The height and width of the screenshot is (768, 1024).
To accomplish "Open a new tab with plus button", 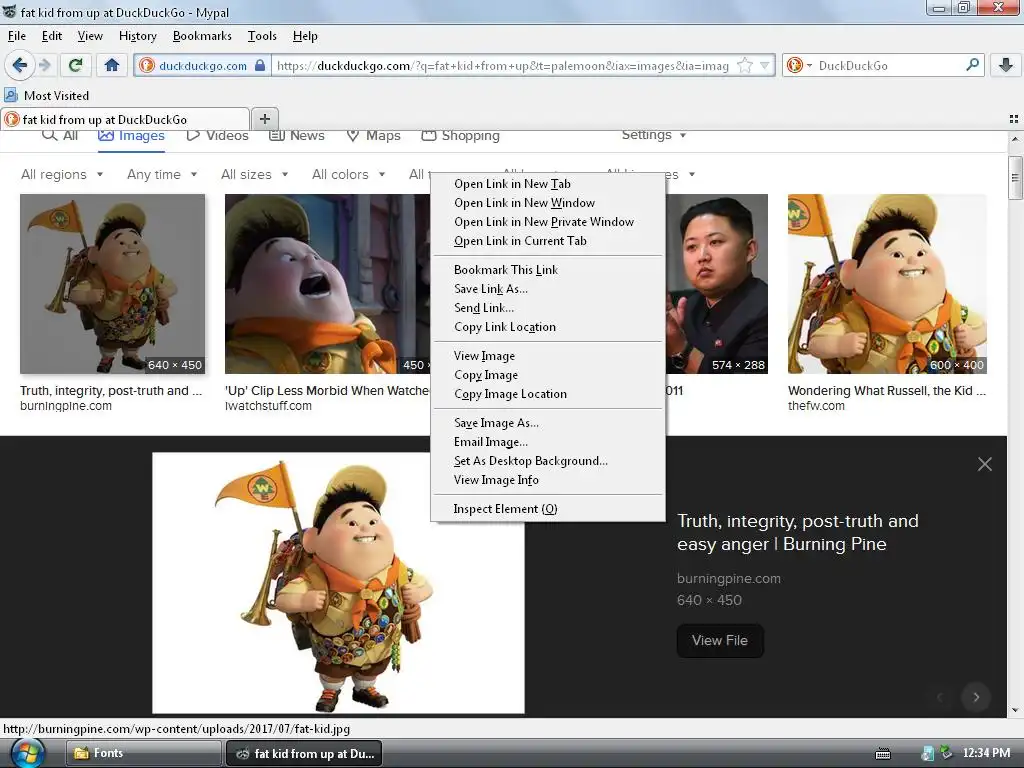I will tap(264, 119).
